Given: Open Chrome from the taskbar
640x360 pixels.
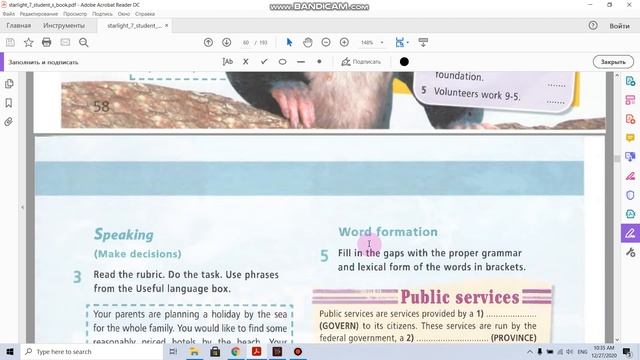Looking at the screenshot, I should (x=236, y=351).
